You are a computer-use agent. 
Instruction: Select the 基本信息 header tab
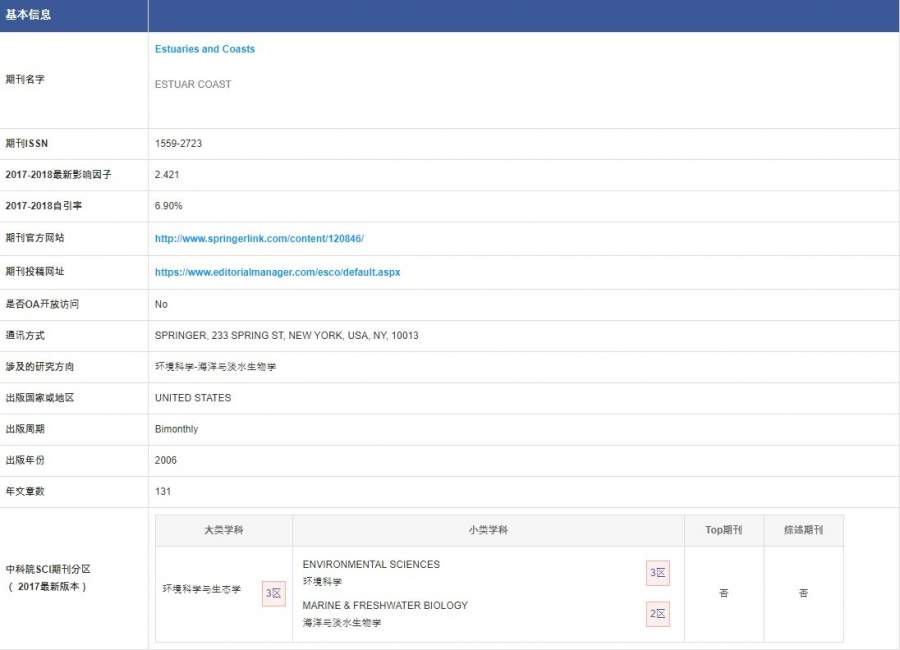[28, 15]
